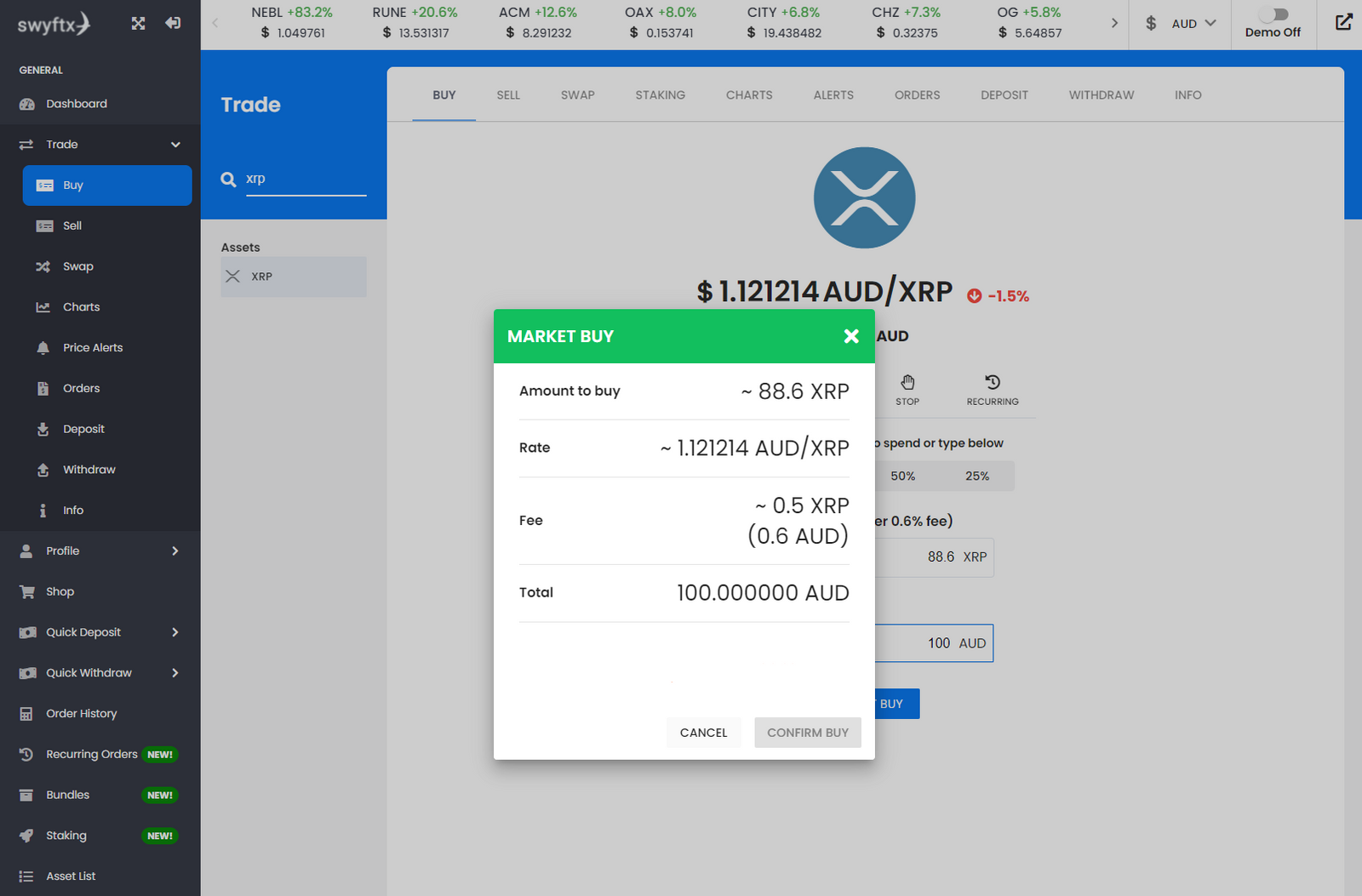Image resolution: width=1362 pixels, height=896 pixels.
Task: Toggle Demo mode switch
Action: pyautogui.click(x=1274, y=14)
